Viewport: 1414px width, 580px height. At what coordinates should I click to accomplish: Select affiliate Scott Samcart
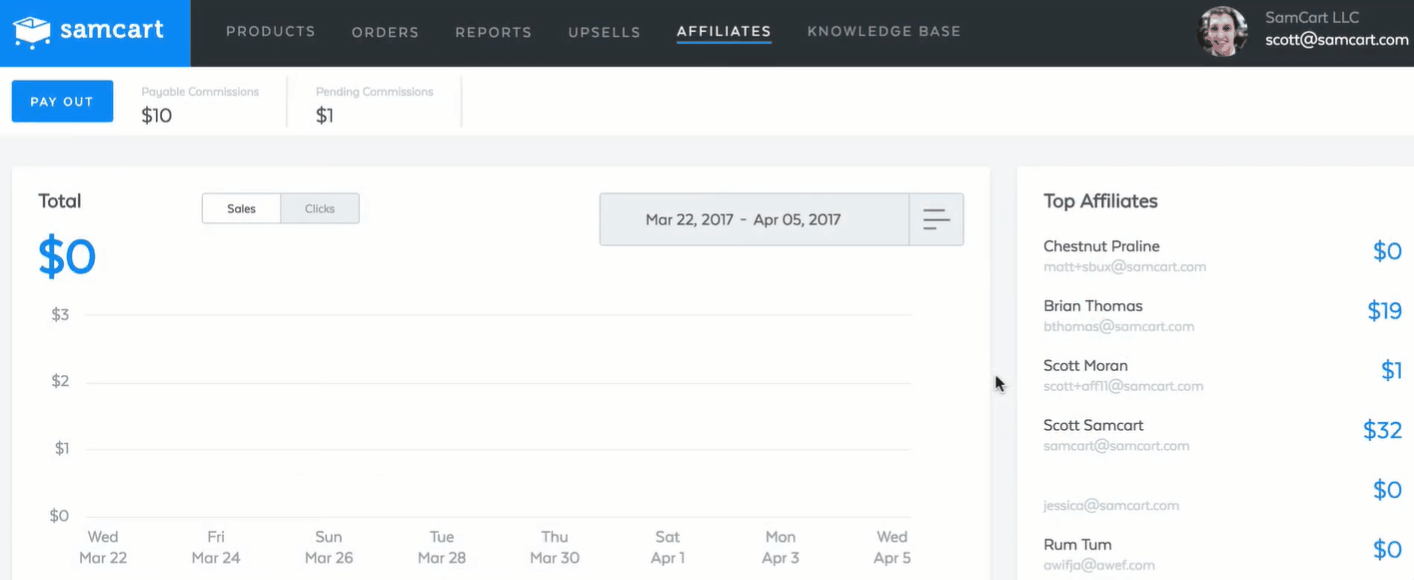1093,426
